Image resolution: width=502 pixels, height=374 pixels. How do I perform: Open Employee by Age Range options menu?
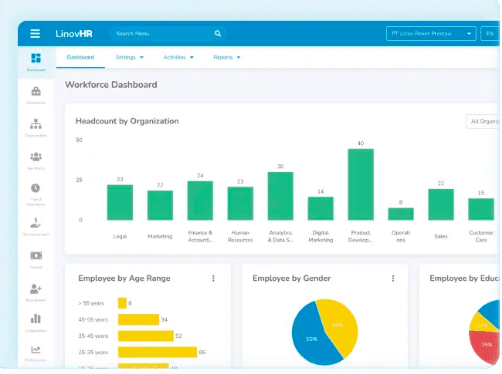213,278
